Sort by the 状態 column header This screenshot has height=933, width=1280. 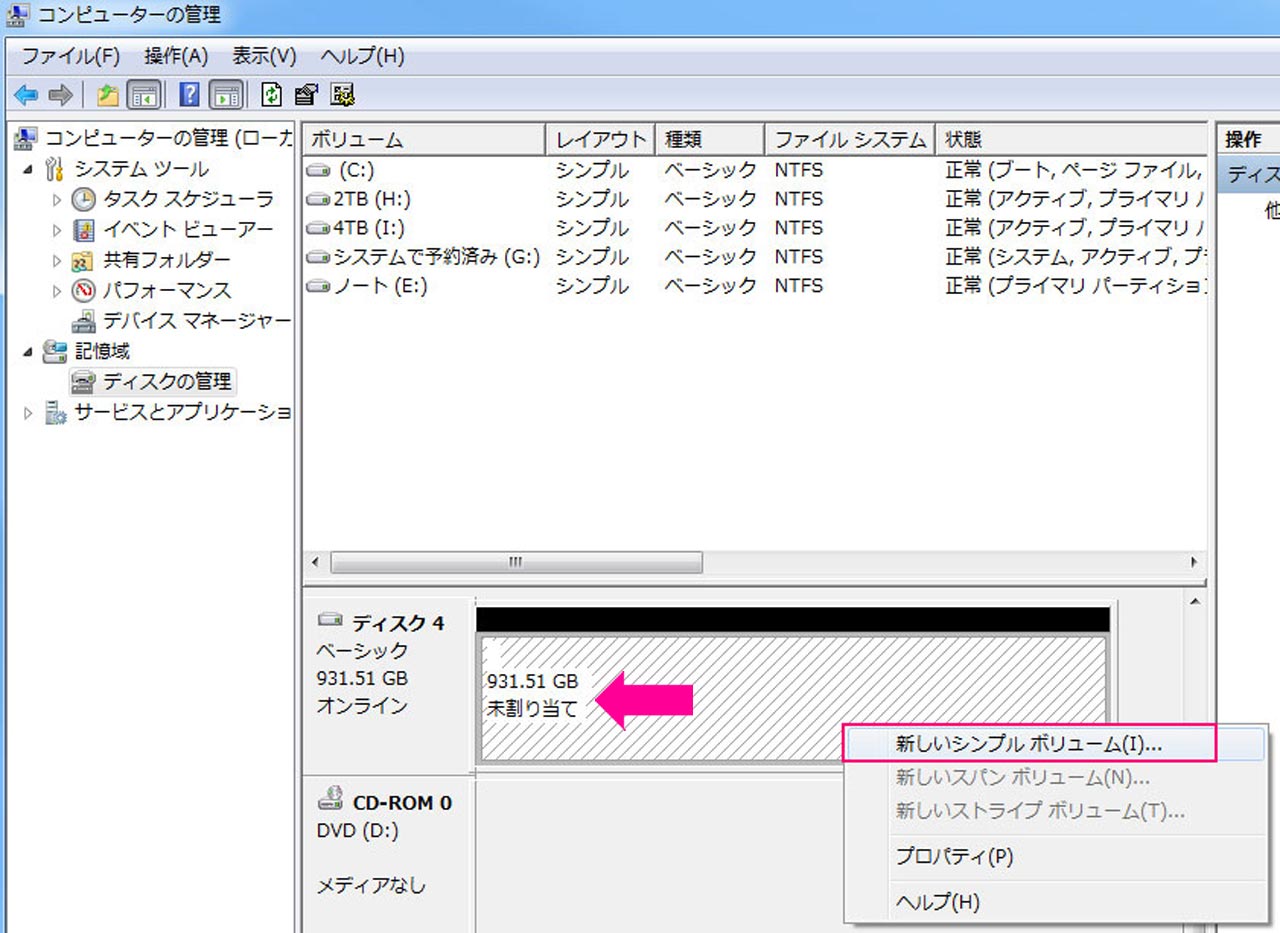pos(1071,139)
